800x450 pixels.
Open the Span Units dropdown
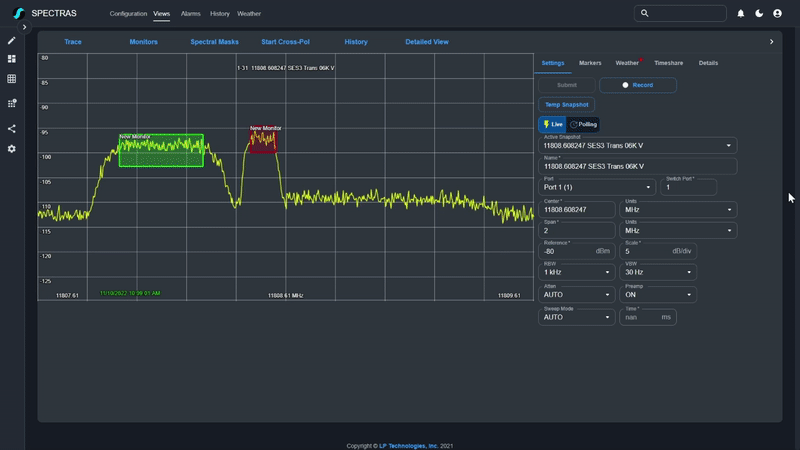[x=678, y=231]
